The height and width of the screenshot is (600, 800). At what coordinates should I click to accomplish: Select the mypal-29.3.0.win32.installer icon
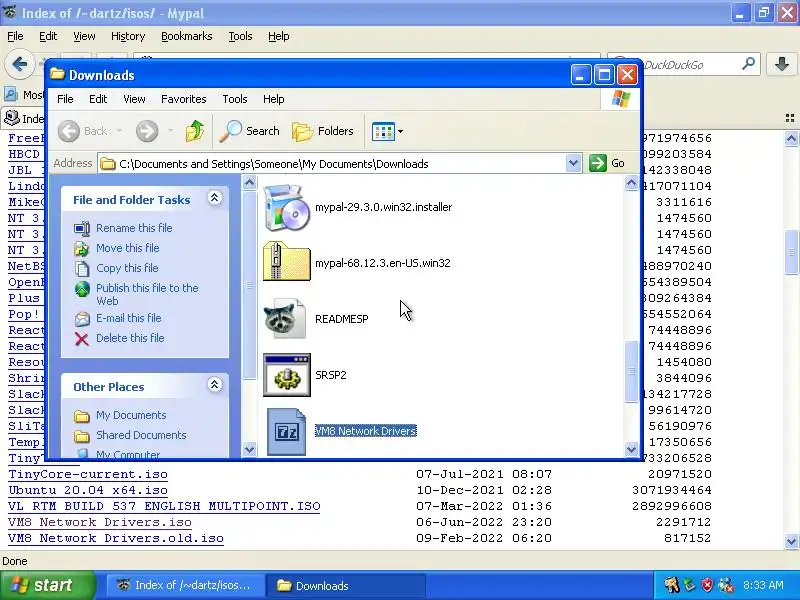(286, 208)
